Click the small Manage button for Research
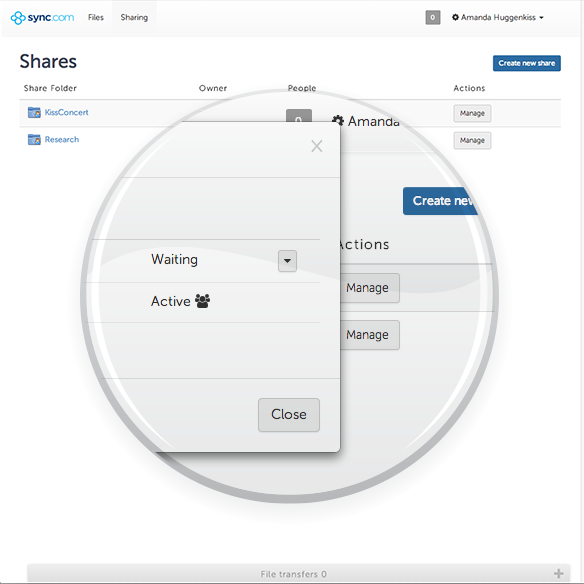The width and height of the screenshot is (584, 584). coord(472,140)
